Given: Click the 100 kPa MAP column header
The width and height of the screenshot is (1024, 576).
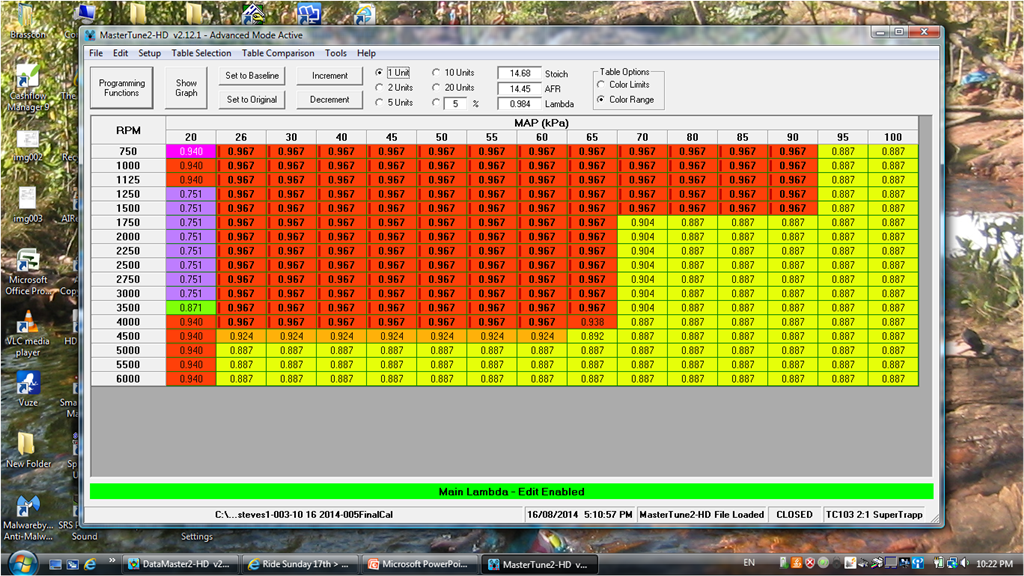Looking at the screenshot, I should (893, 137).
